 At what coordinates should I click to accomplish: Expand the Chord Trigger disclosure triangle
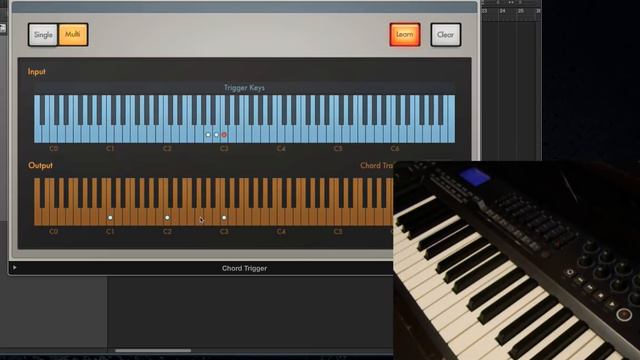point(14,268)
